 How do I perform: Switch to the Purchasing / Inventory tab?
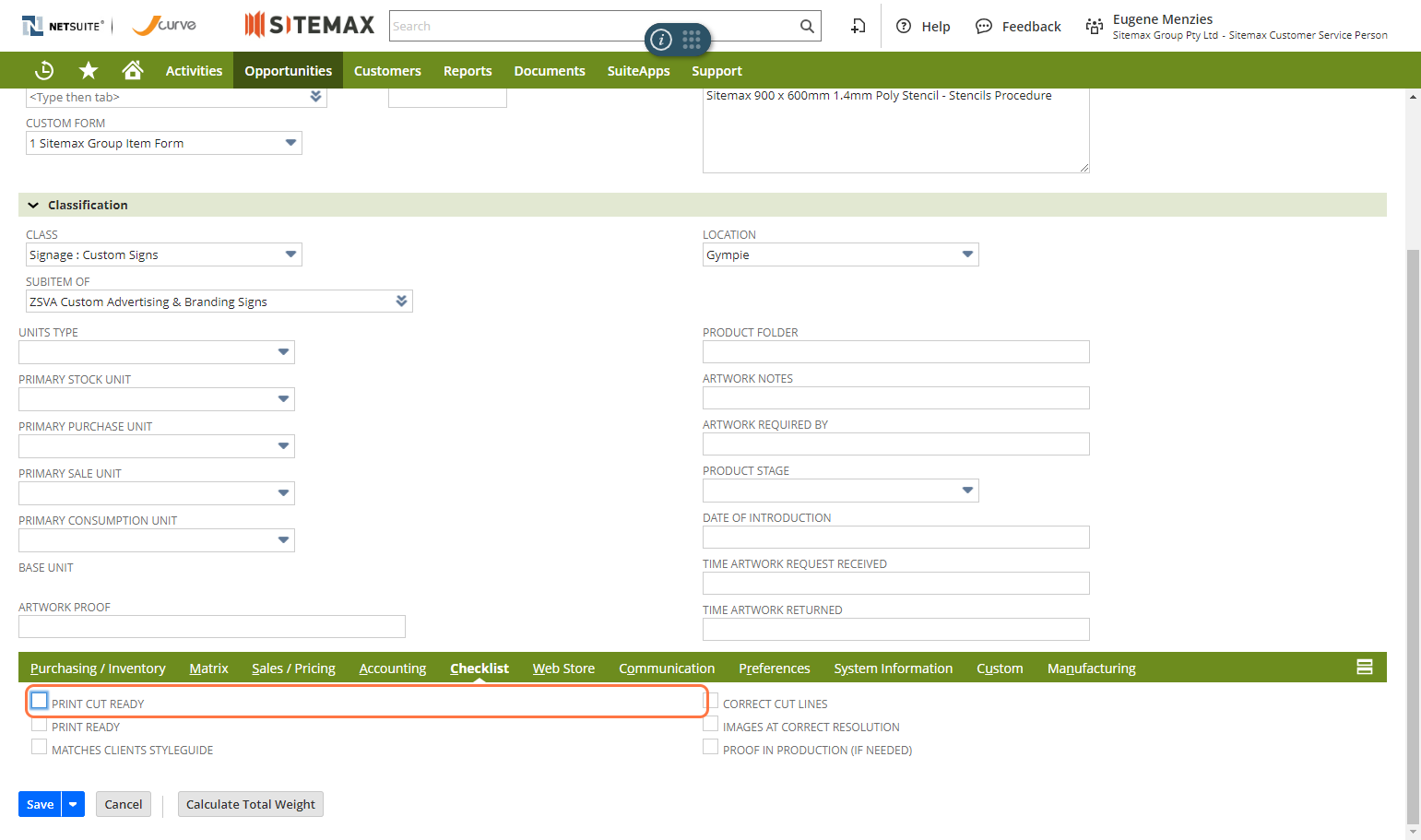pos(98,668)
